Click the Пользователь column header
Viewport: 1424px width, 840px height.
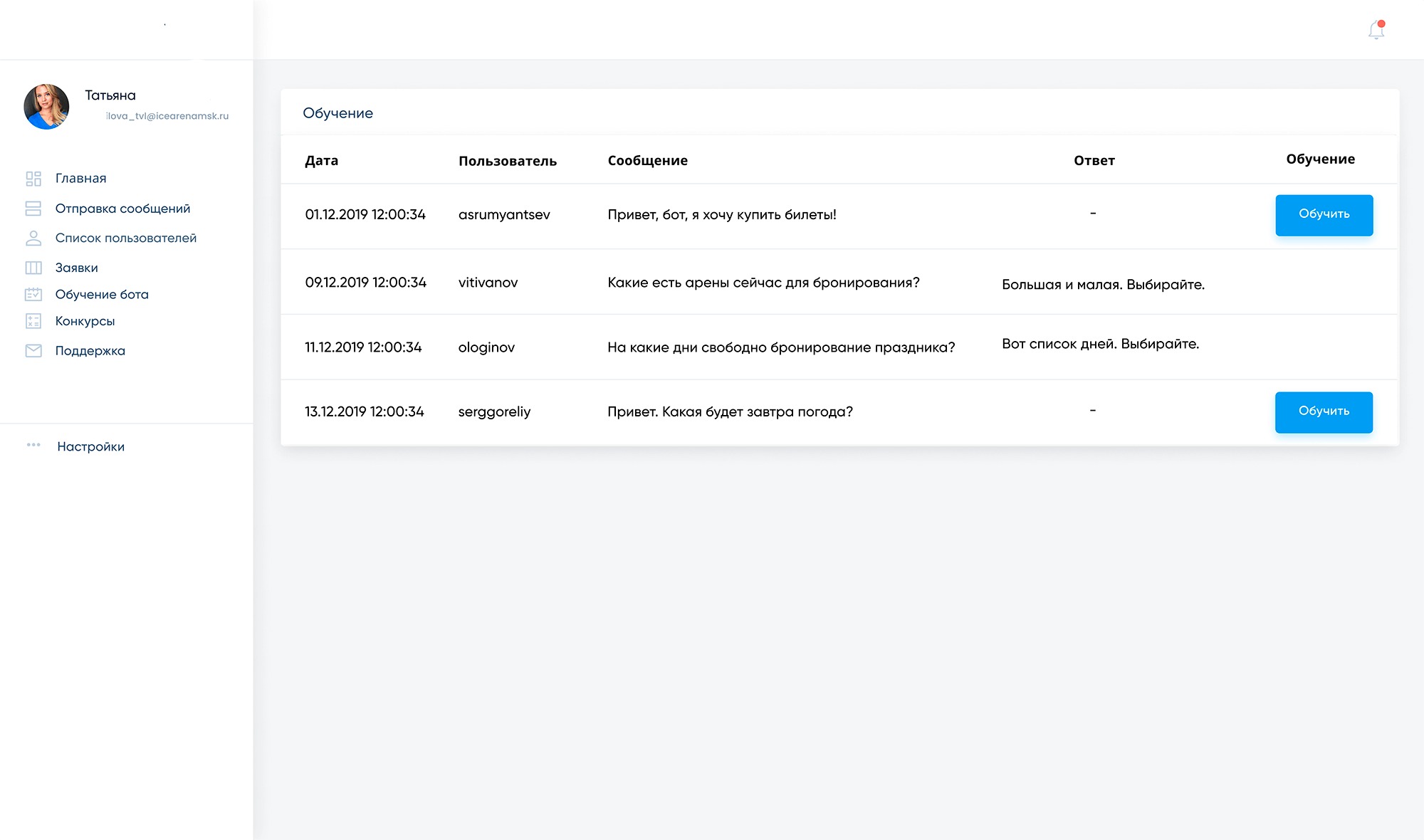tap(507, 161)
